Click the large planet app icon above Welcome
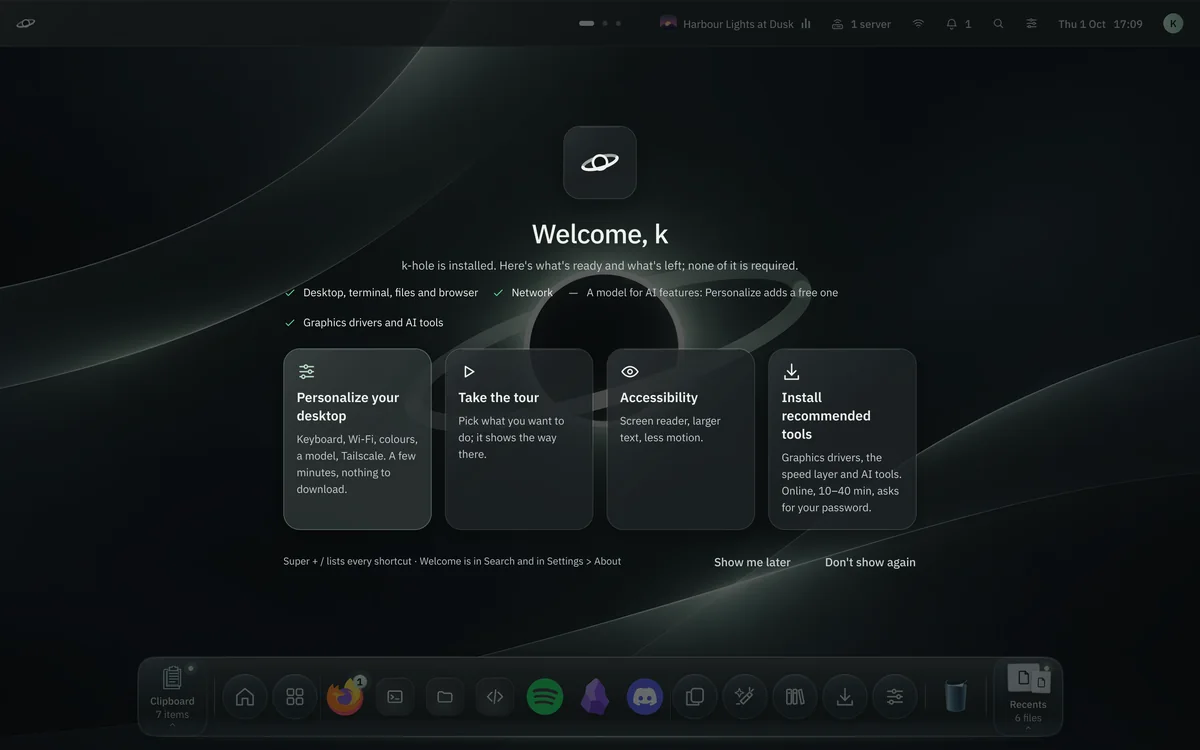Image resolution: width=1200 pixels, height=750 pixels. [x=600, y=162]
